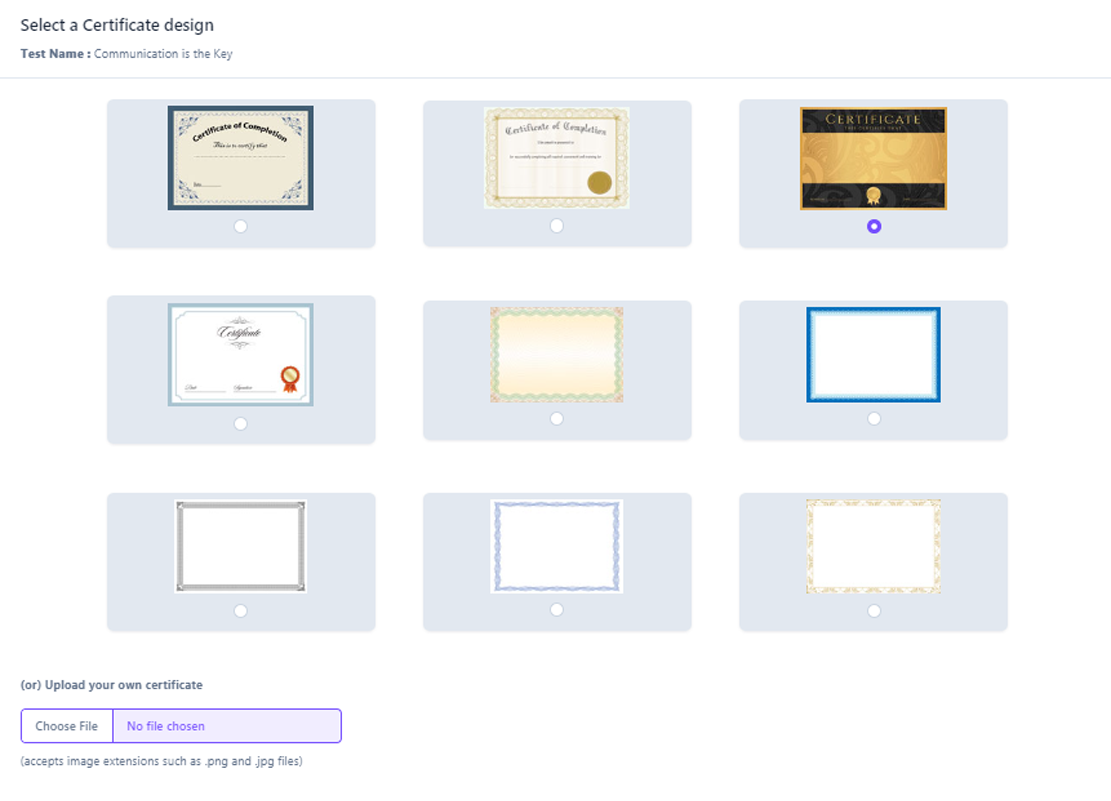Select radio button under bright blue bordered certificate

point(874,419)
